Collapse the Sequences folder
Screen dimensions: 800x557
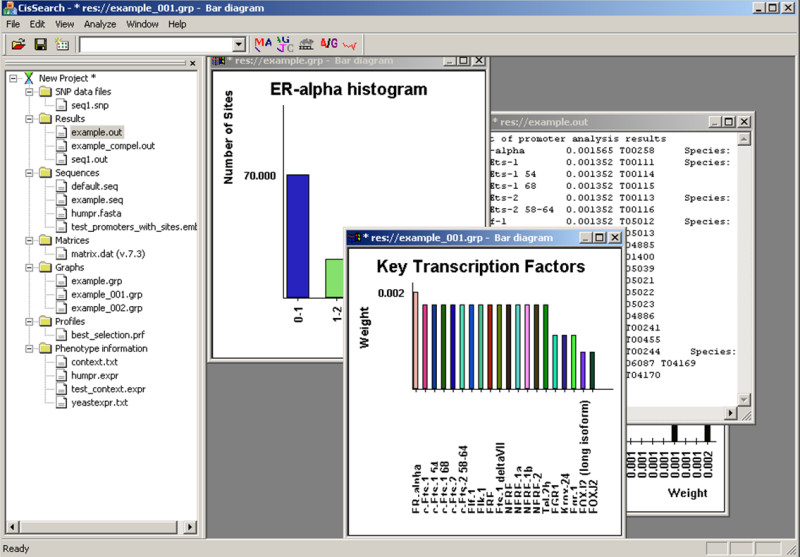(x=30, y=173)
